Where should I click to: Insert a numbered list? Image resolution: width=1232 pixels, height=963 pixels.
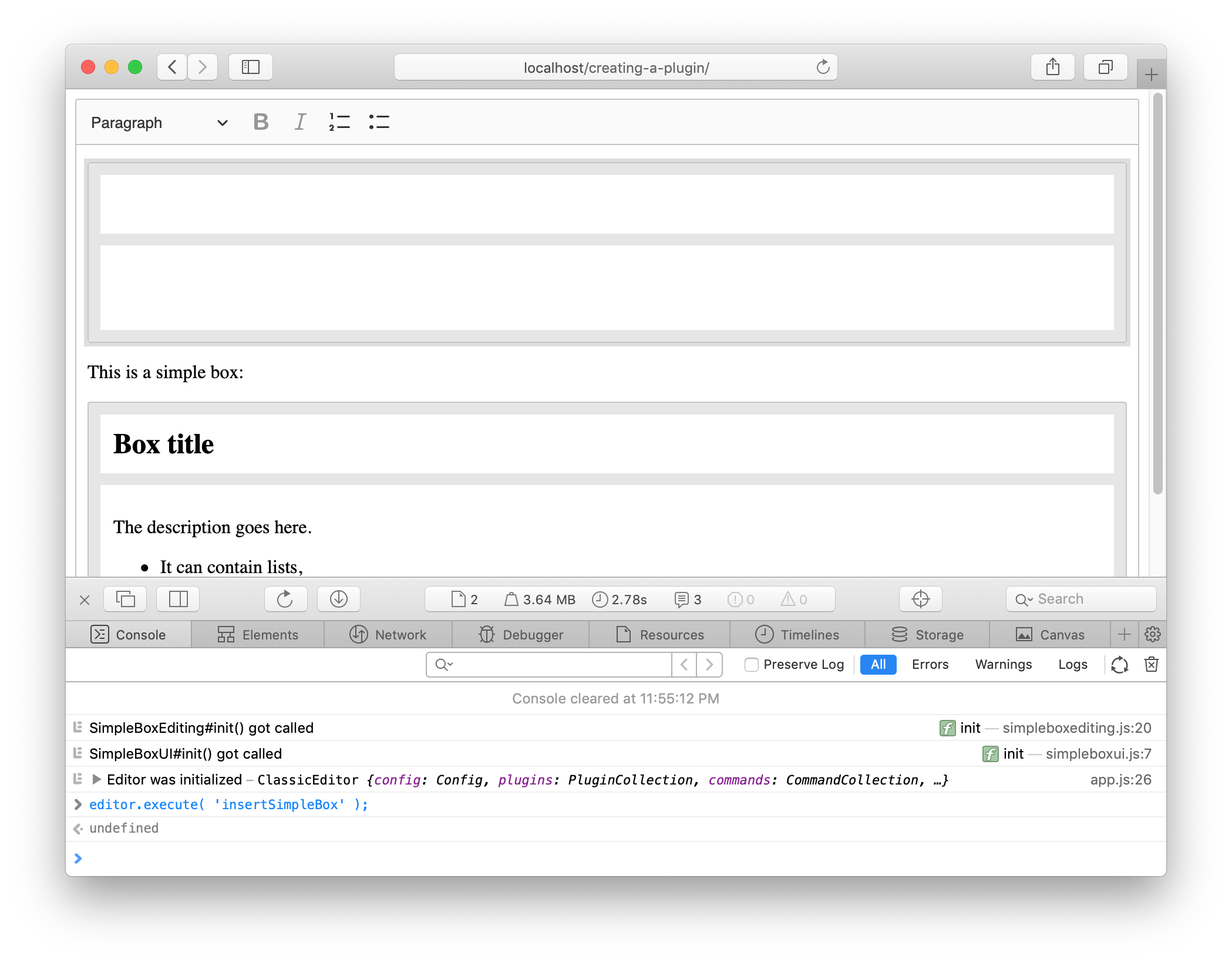(x=339, y=122)
